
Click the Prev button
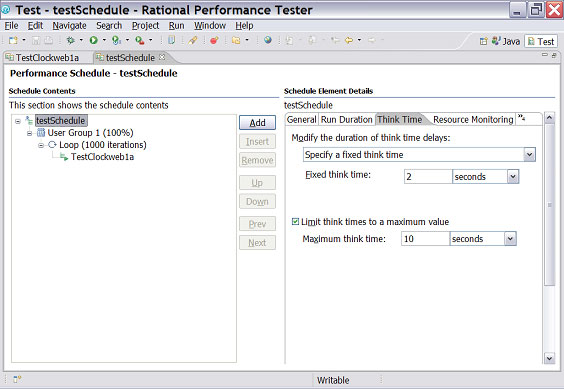pyautogui.click(x=258, y=224)
